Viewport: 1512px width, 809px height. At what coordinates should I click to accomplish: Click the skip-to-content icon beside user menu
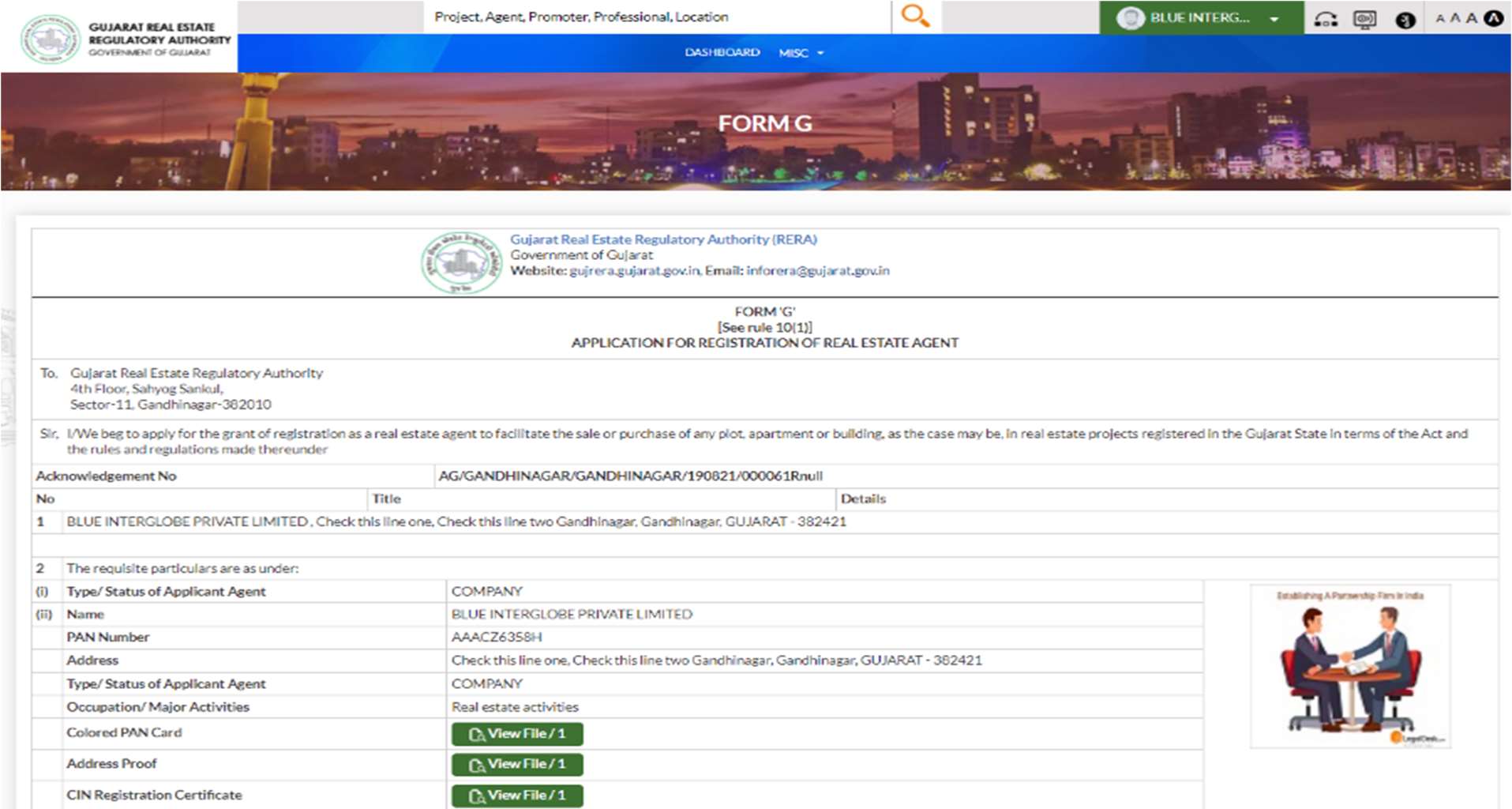pyautogui.click(x=1326, y=19)
